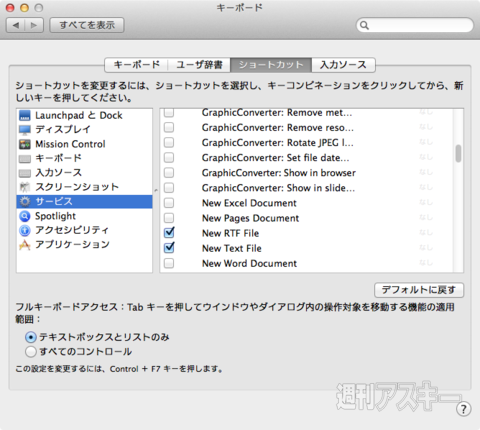Click the search field in toolbar
480x430 pixels.
[x=415, y=25]
